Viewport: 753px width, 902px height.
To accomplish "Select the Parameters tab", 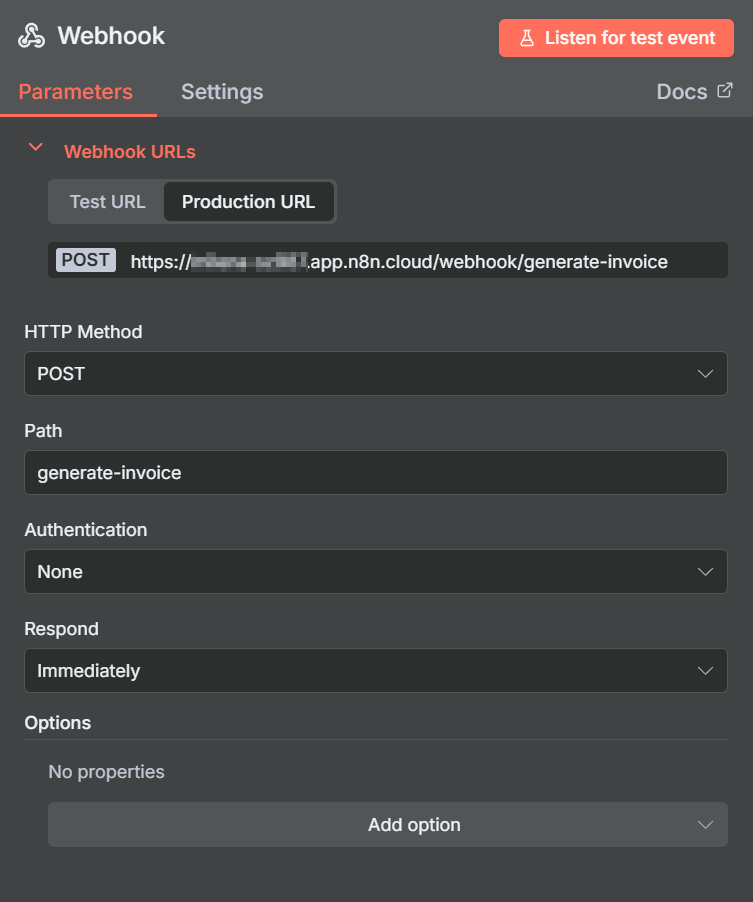I will (x=75, y=91).
